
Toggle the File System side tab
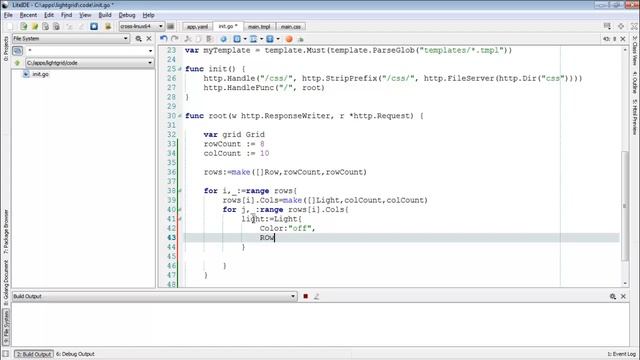click(x=6, y=327)
